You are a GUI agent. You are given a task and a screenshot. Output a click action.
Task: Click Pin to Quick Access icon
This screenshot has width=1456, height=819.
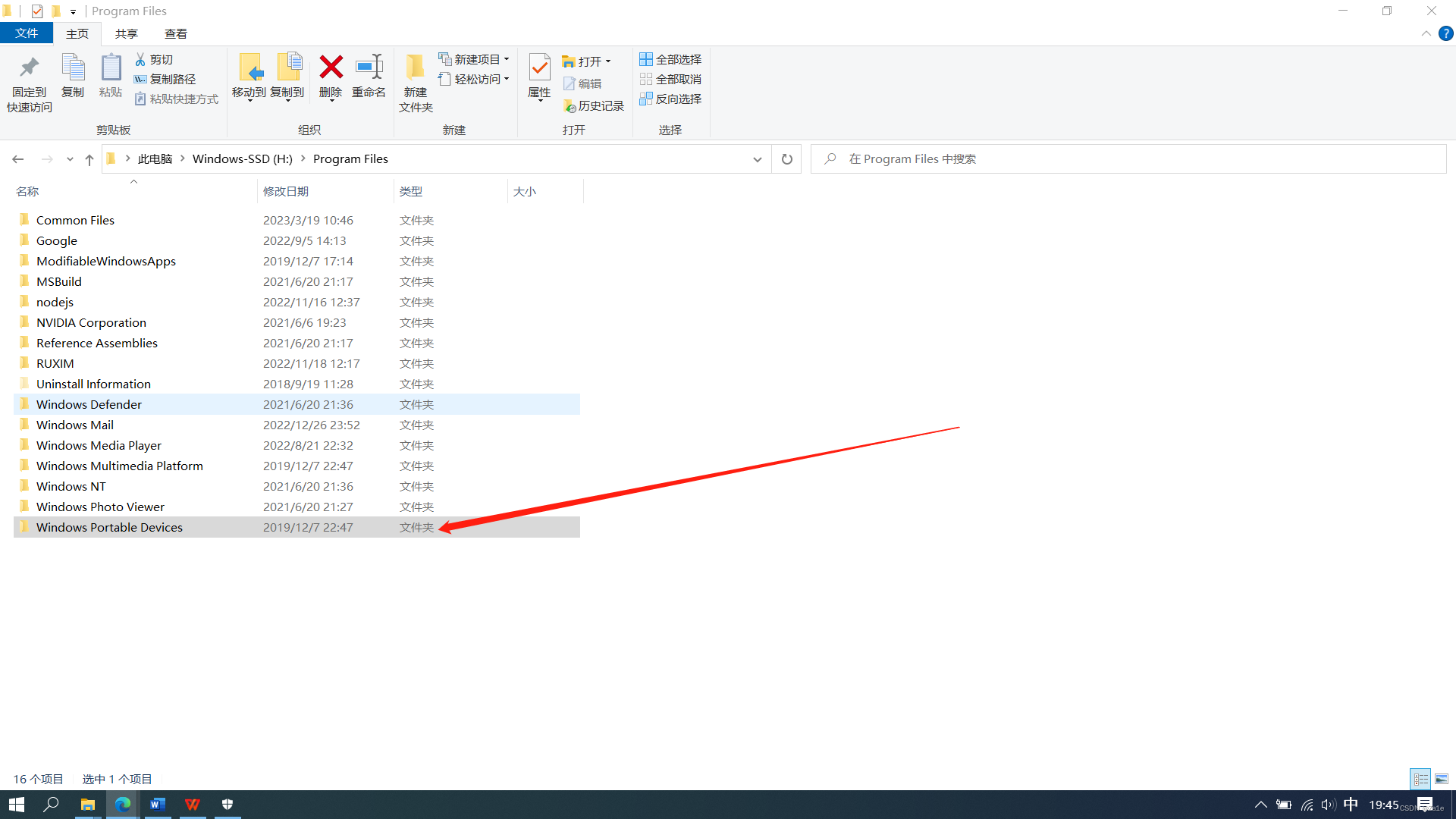(29, 68)
